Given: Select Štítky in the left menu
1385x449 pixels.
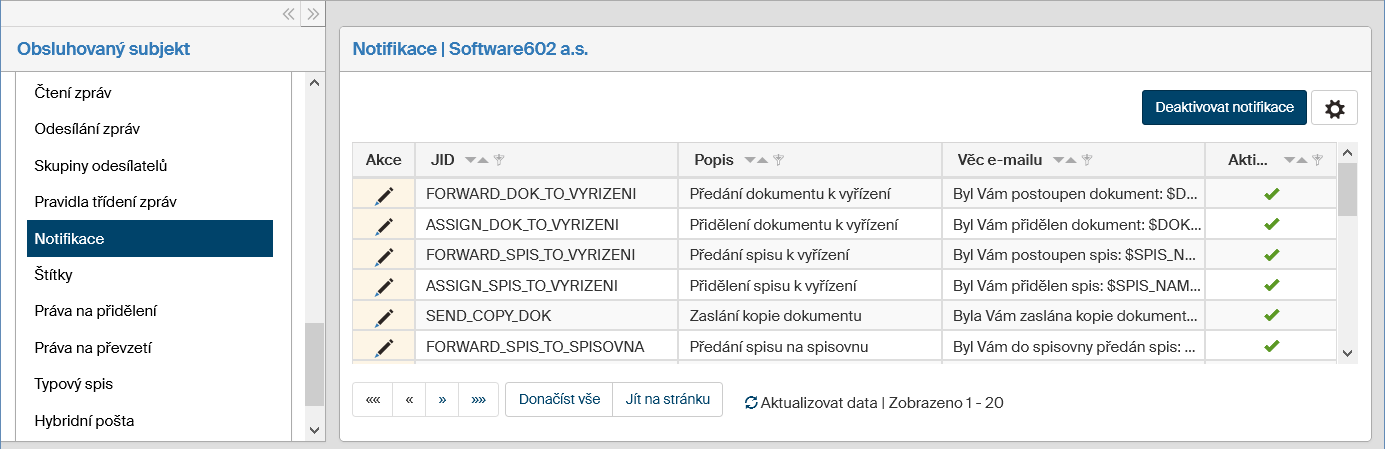Looking at the screenshot, I should click(53, 274).
